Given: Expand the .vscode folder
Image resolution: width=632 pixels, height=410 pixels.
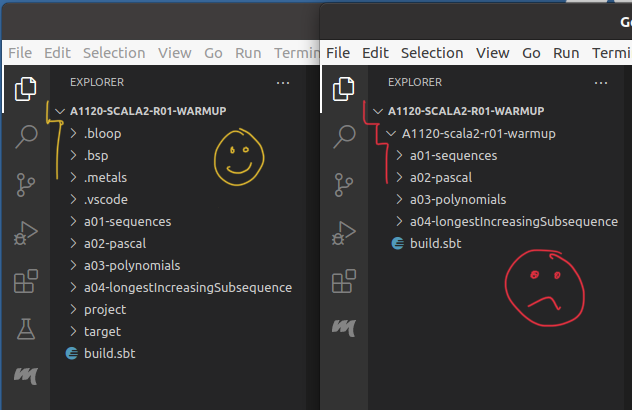Looking at the screenshot, I should tap(106, 199).
